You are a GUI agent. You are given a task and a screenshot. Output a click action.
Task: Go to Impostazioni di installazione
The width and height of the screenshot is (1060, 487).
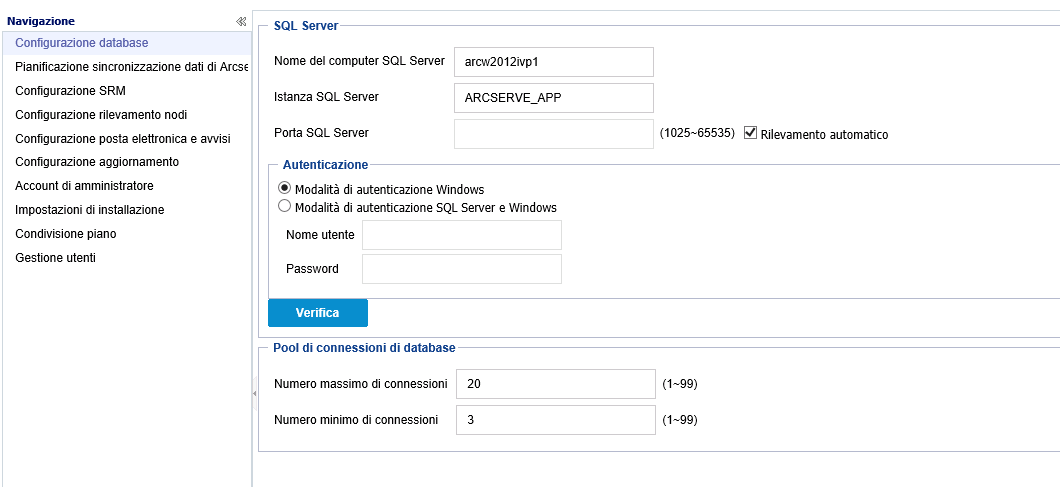[x=89, y=210]
